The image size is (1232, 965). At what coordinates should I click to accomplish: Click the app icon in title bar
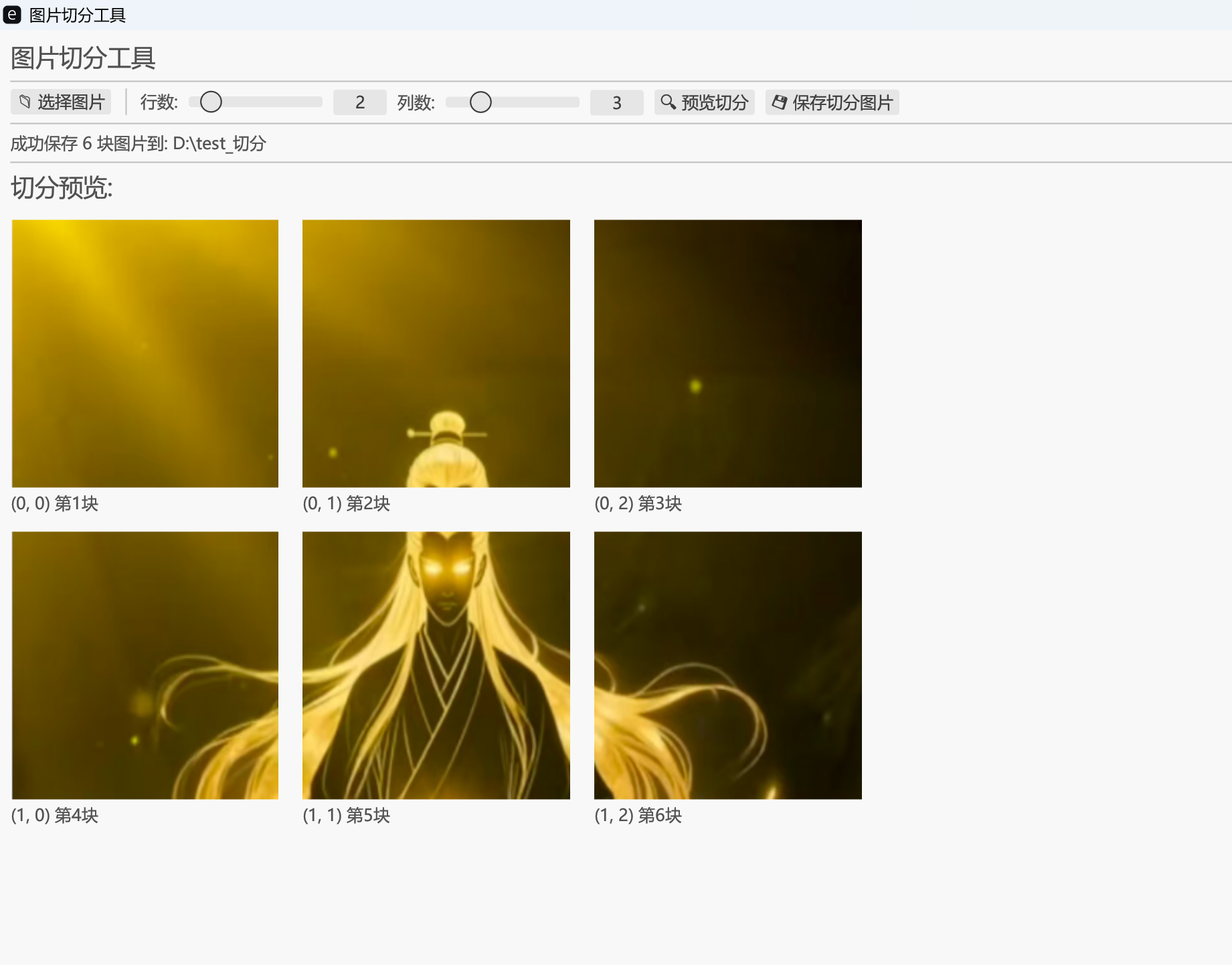(x=12, y=15)
